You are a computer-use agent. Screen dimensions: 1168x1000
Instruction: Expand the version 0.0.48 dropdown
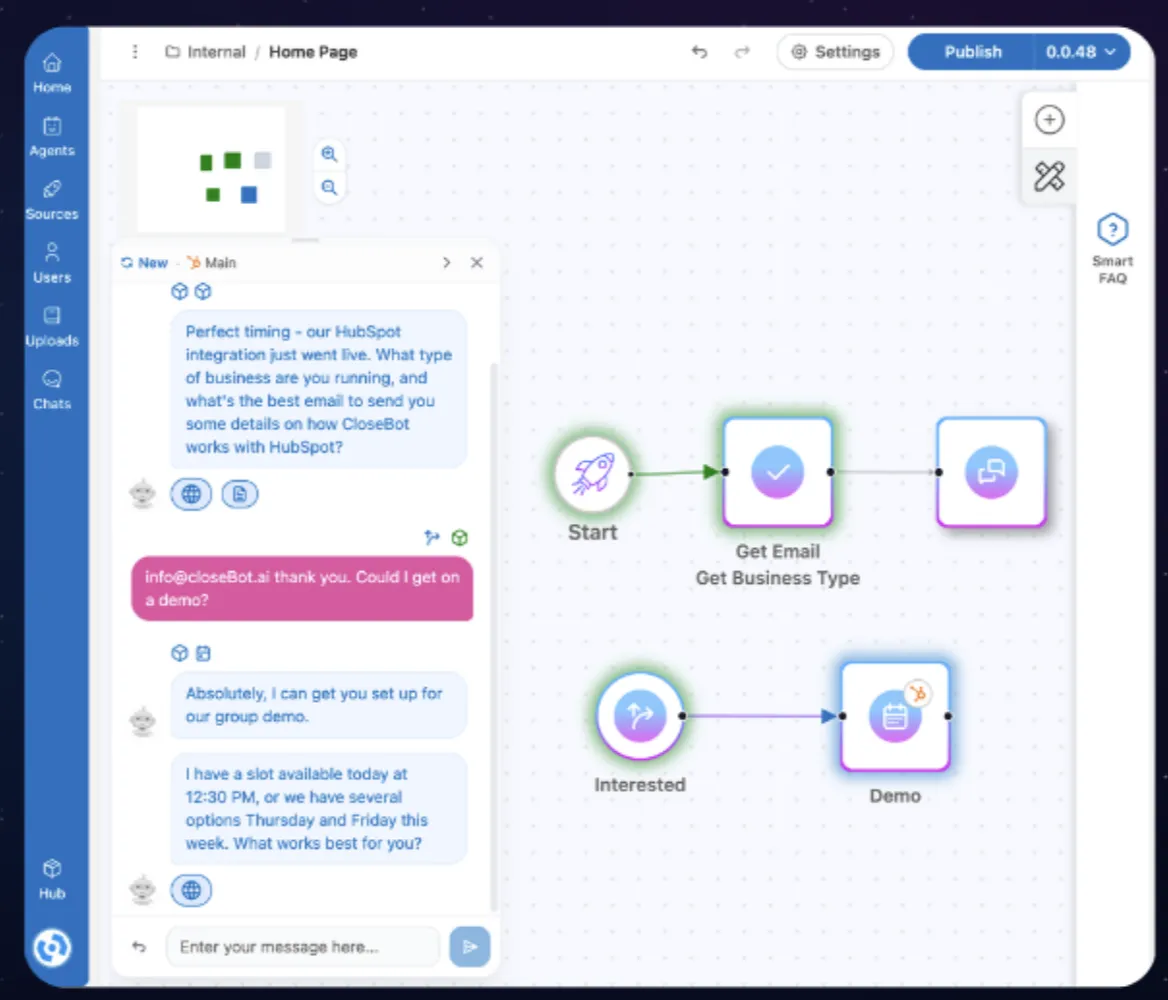[x=1081, y=52]
